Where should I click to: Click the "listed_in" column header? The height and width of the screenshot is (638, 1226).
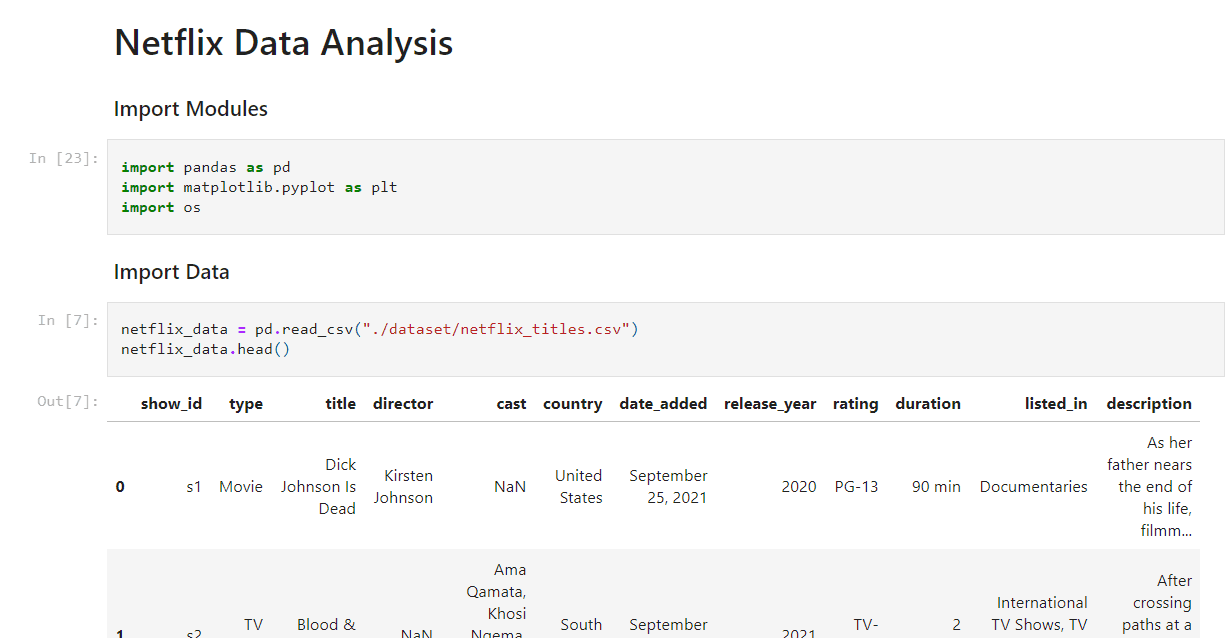[x=1056, y=404]
